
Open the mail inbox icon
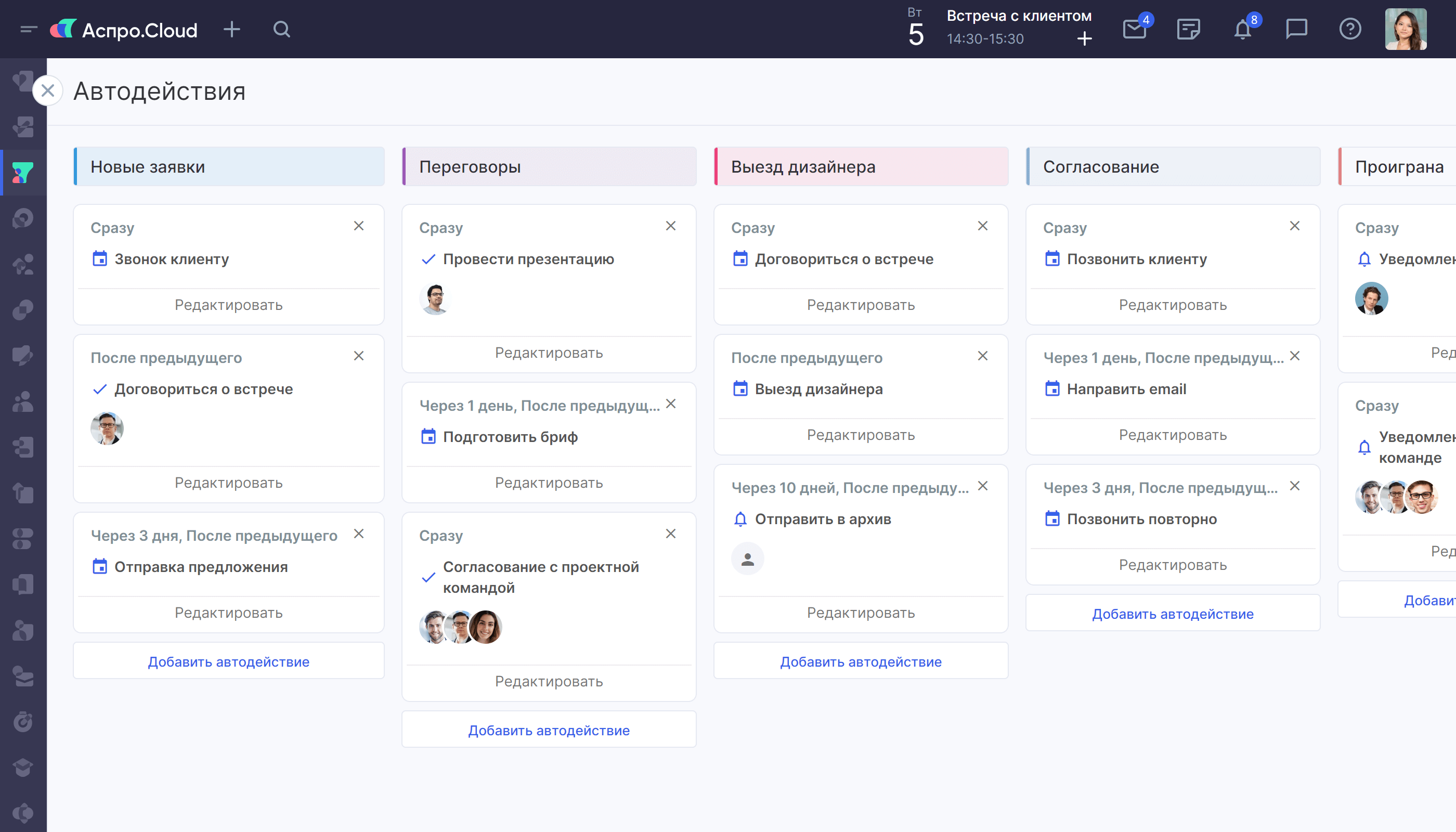(x=1134, y=29)
